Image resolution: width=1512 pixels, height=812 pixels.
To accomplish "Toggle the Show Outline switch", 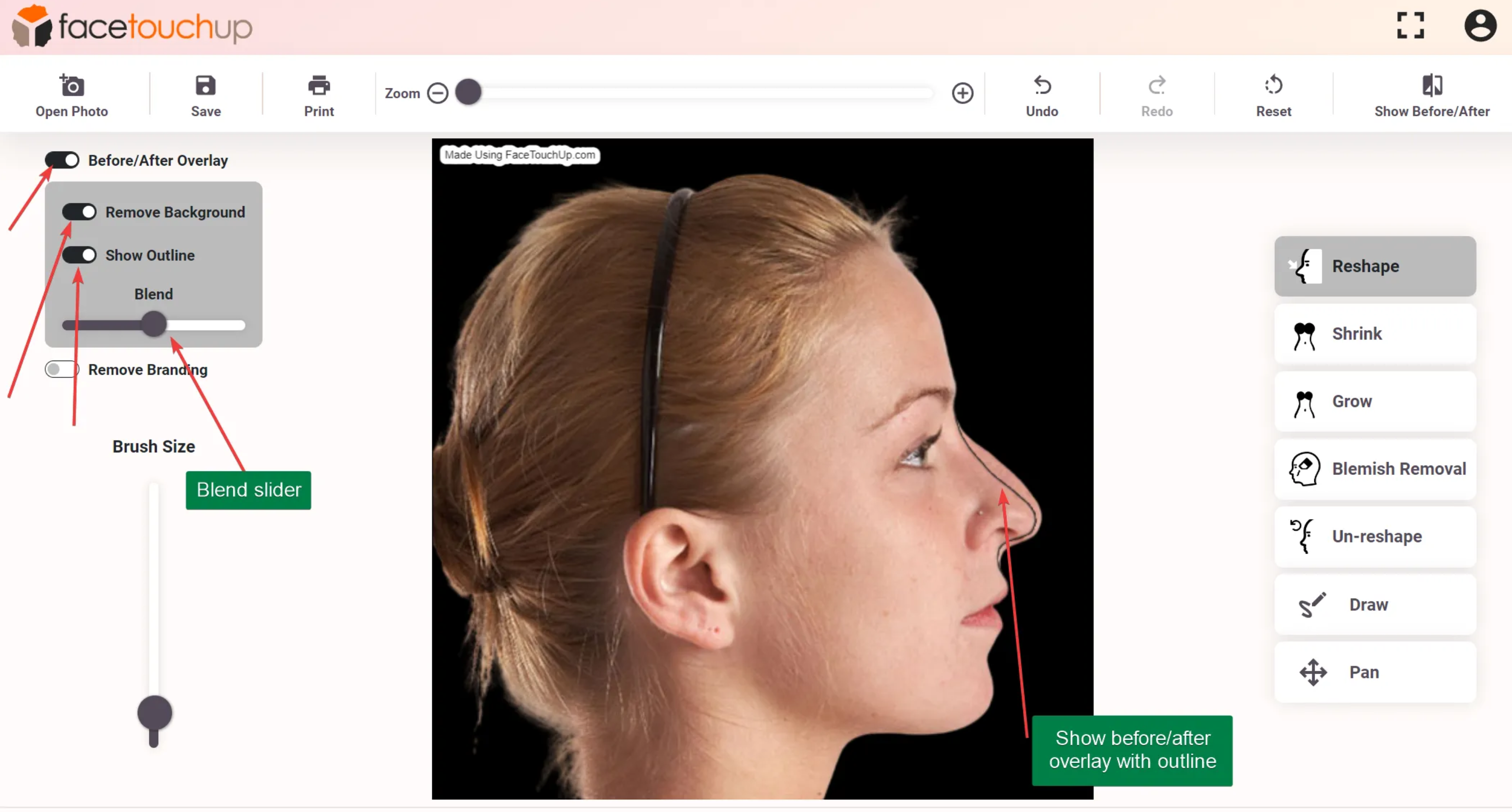I will click(79, 255).
